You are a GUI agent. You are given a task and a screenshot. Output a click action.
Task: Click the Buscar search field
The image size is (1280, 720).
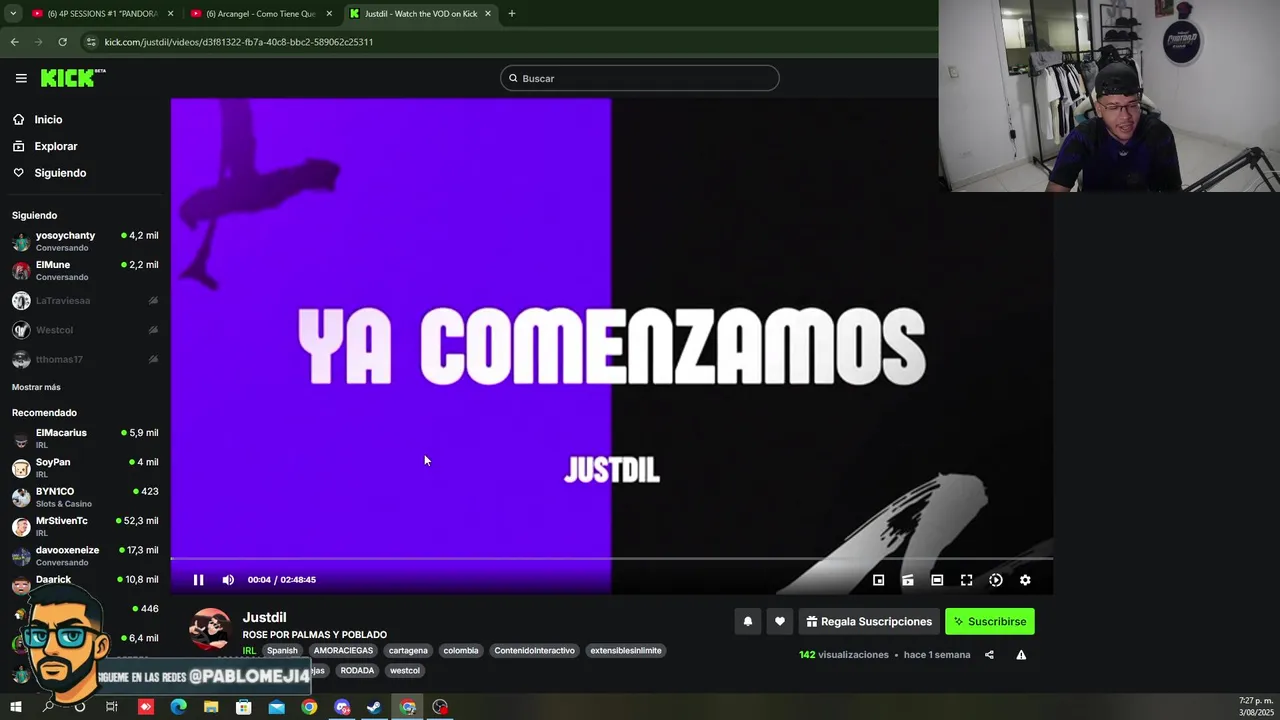(640, 78)
